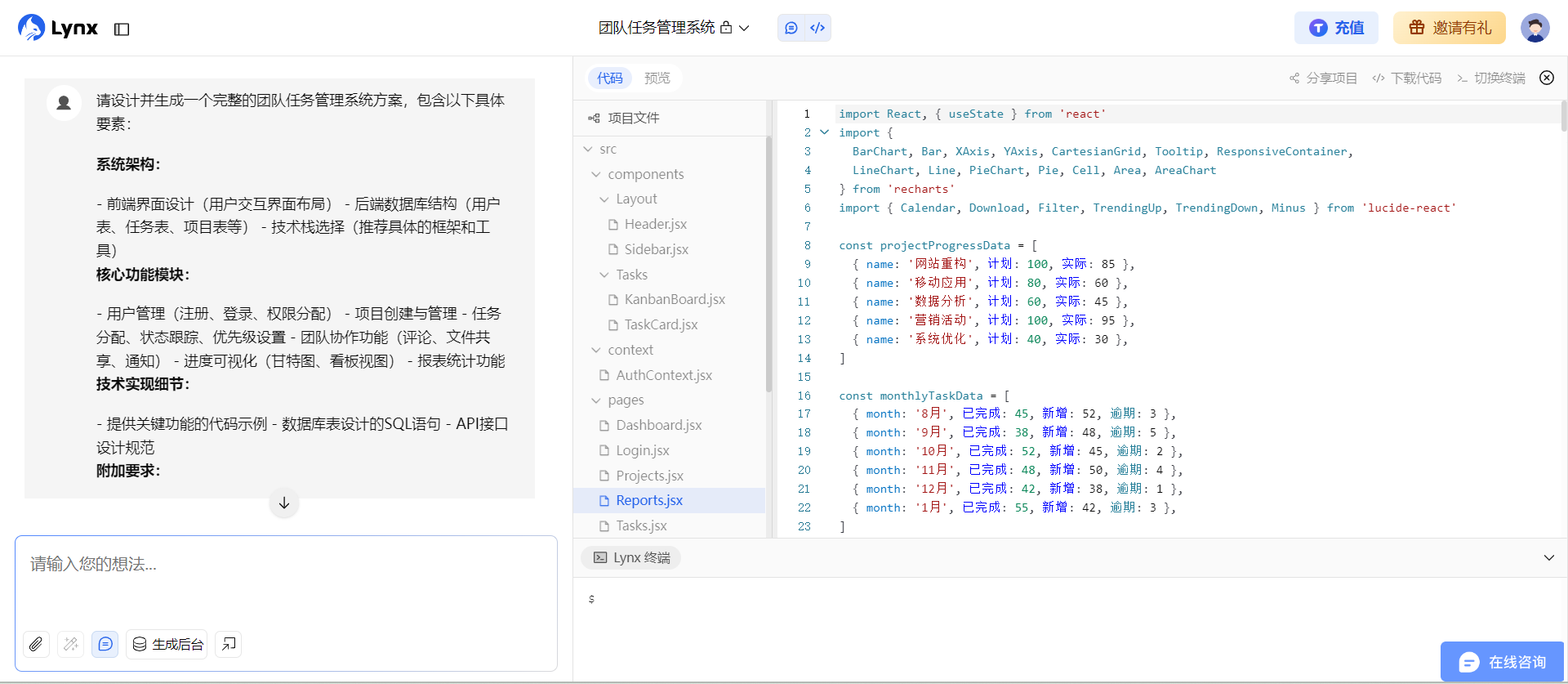
Task: Close the code panel with X icon
Action: coord(1547,78)
